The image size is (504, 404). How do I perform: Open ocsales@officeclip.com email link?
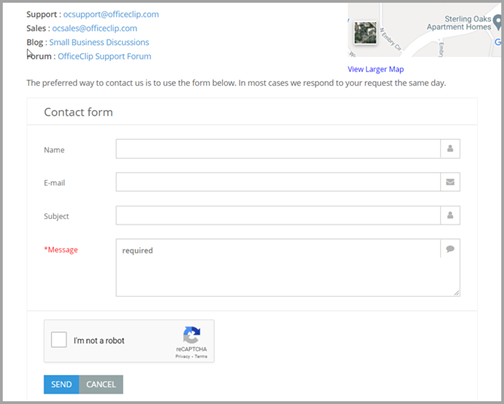coord(95,28)
